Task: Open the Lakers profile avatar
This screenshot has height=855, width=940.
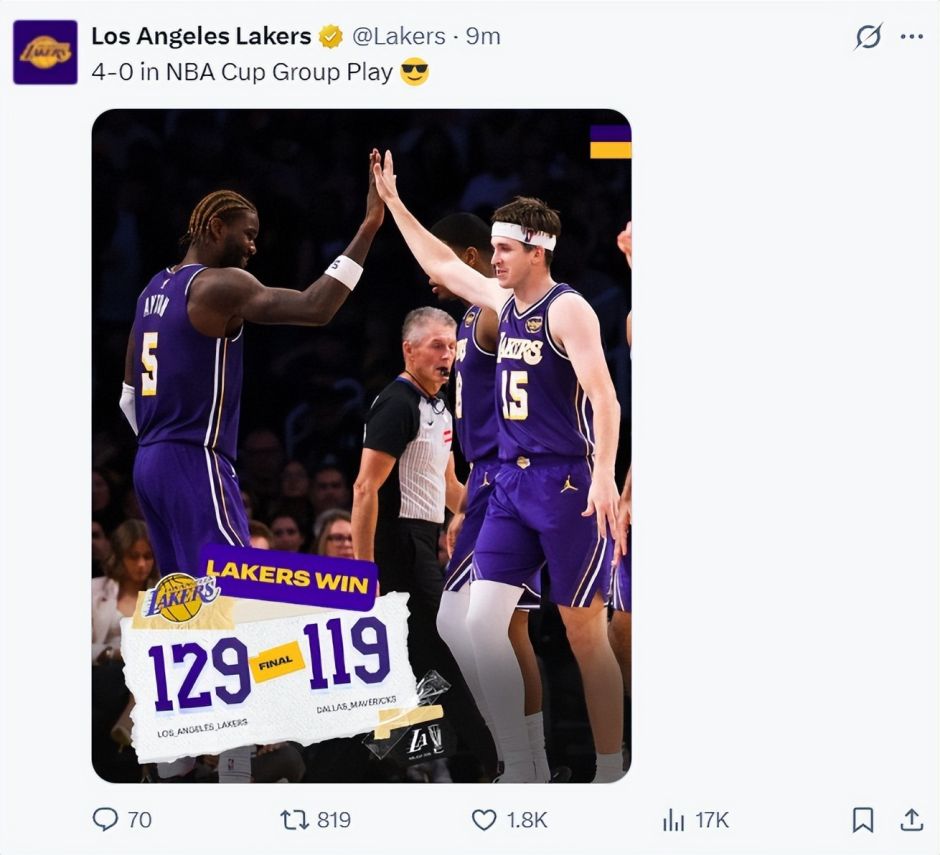Action: [45, 52]
